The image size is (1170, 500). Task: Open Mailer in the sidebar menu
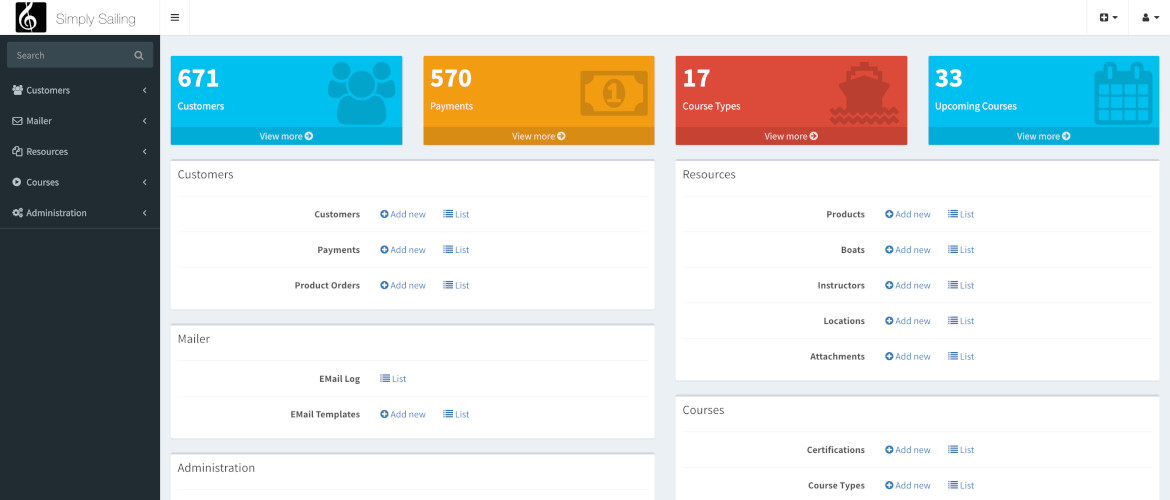pos(80,121)
